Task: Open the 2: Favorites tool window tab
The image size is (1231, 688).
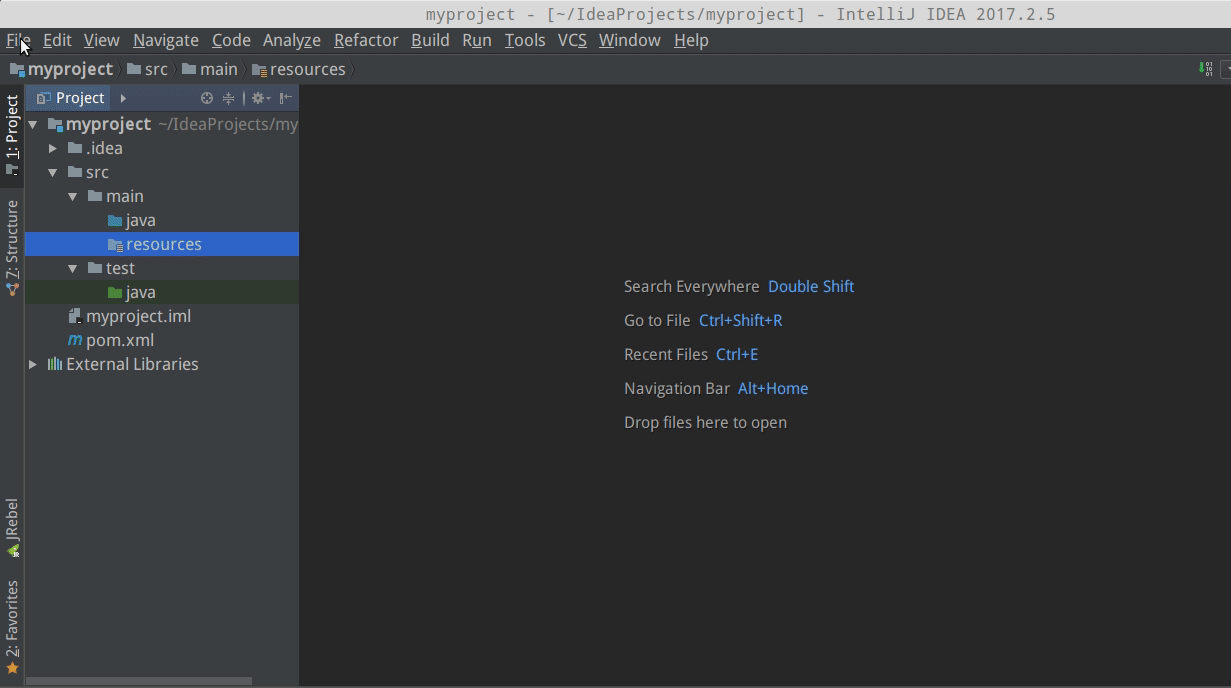Action: click(x=12, y=626)
